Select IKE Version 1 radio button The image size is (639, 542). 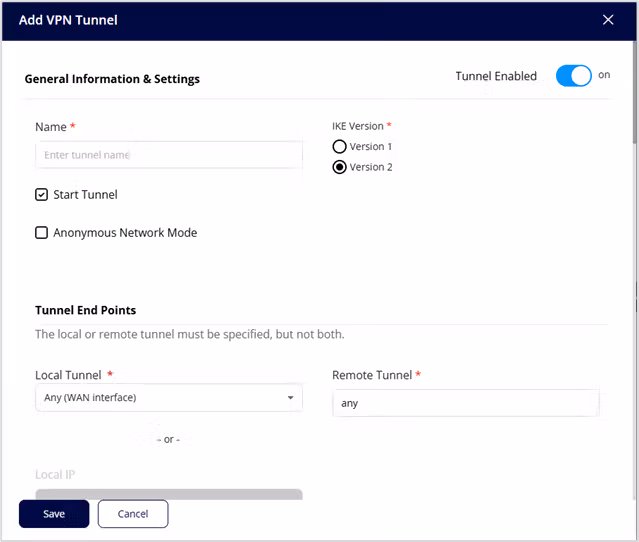coord(340,147)
